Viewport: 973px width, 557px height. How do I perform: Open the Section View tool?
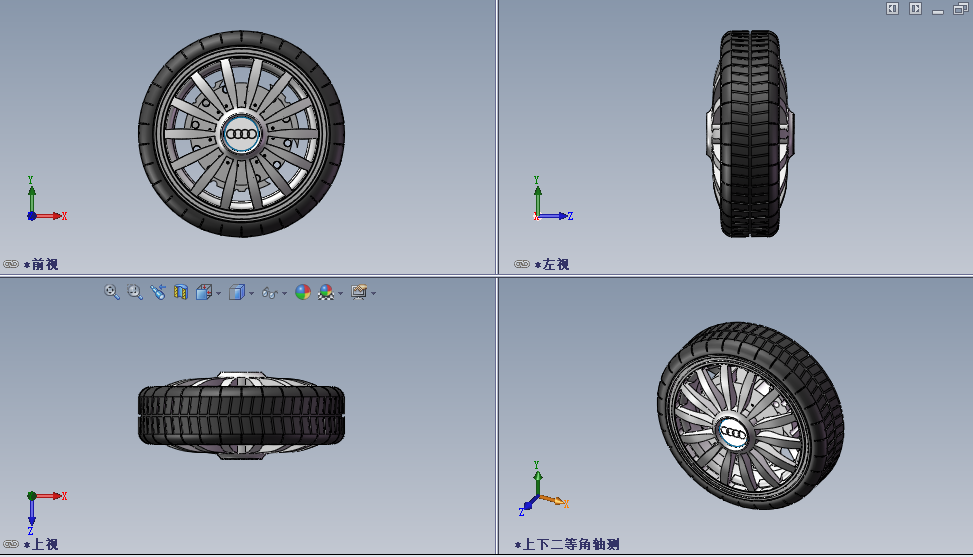181,292
